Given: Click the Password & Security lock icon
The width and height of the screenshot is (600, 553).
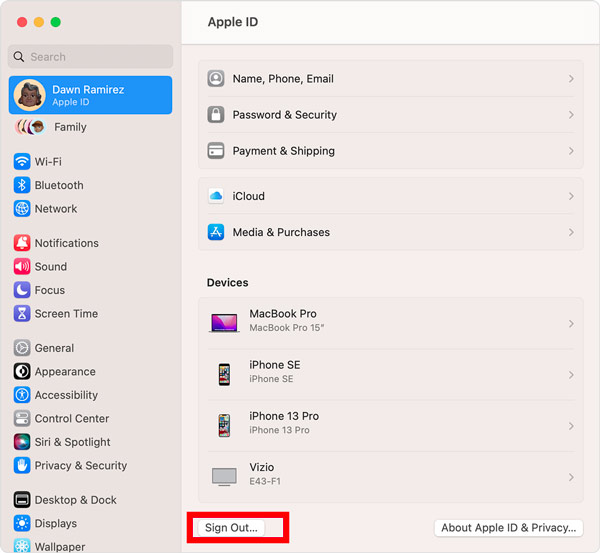Looking at the screenshot, I should 216,114.
